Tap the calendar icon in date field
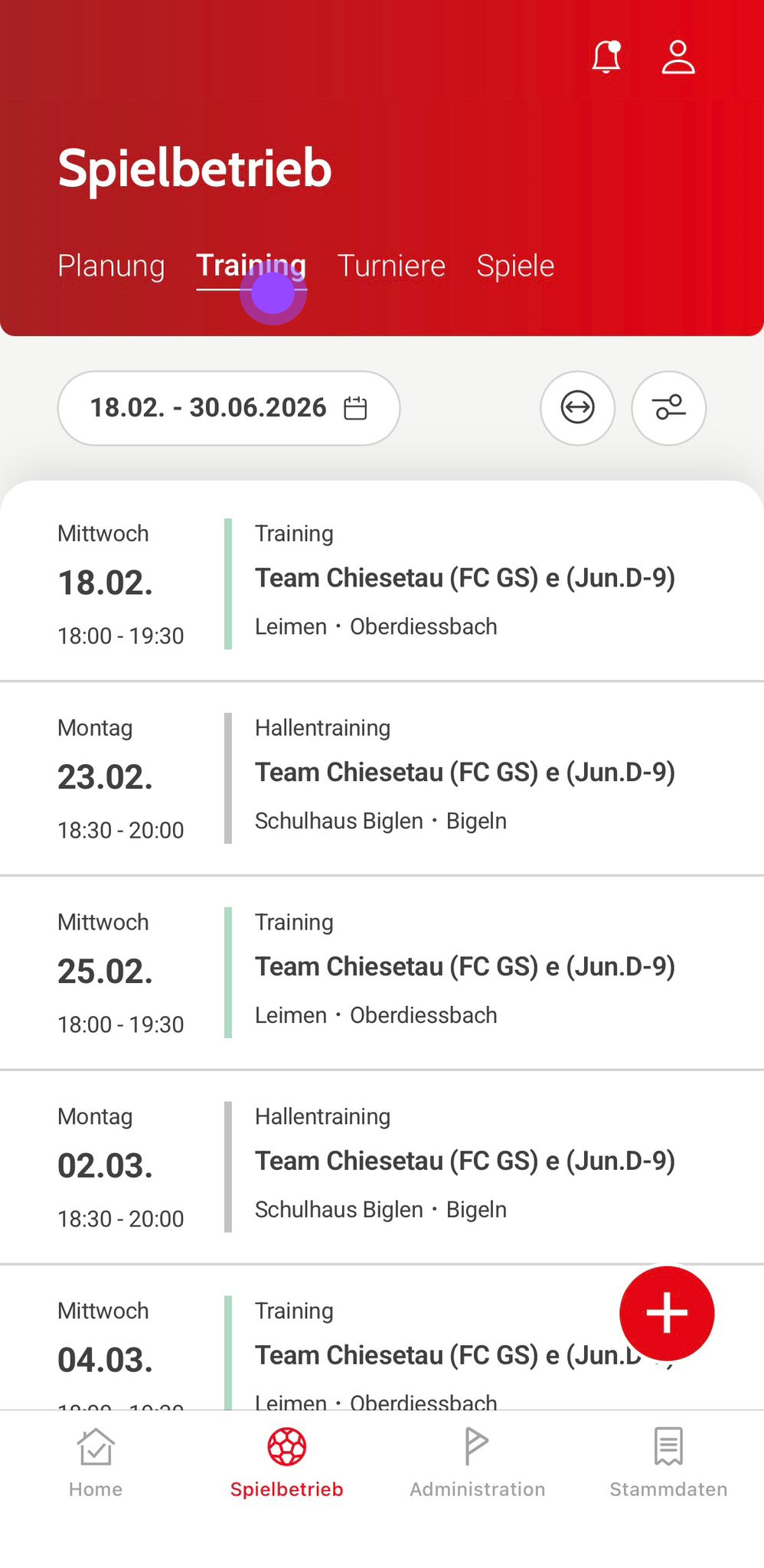764x1568 pixels. pyautogui.click(x=355, y=408)
